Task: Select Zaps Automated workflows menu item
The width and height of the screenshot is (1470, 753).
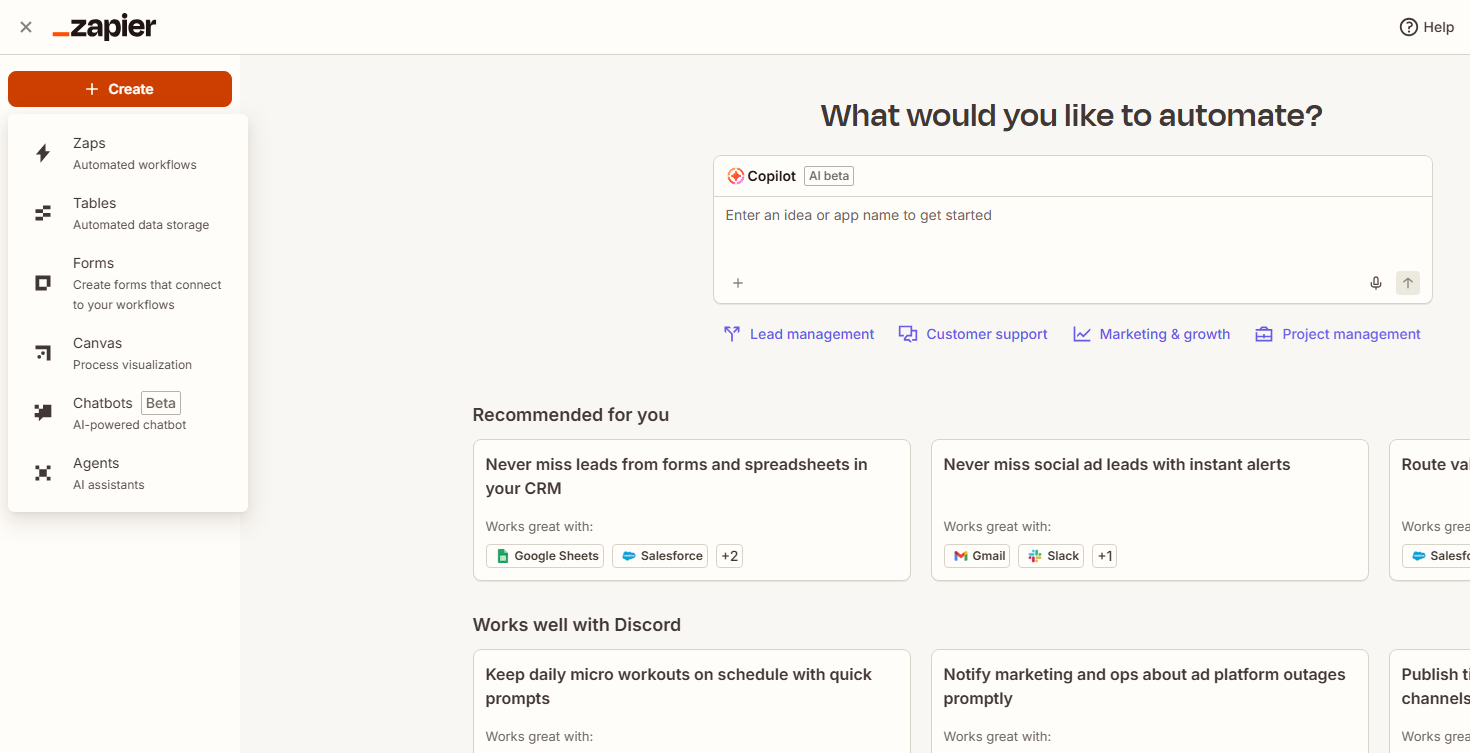Action: click(x=134, y=153)
